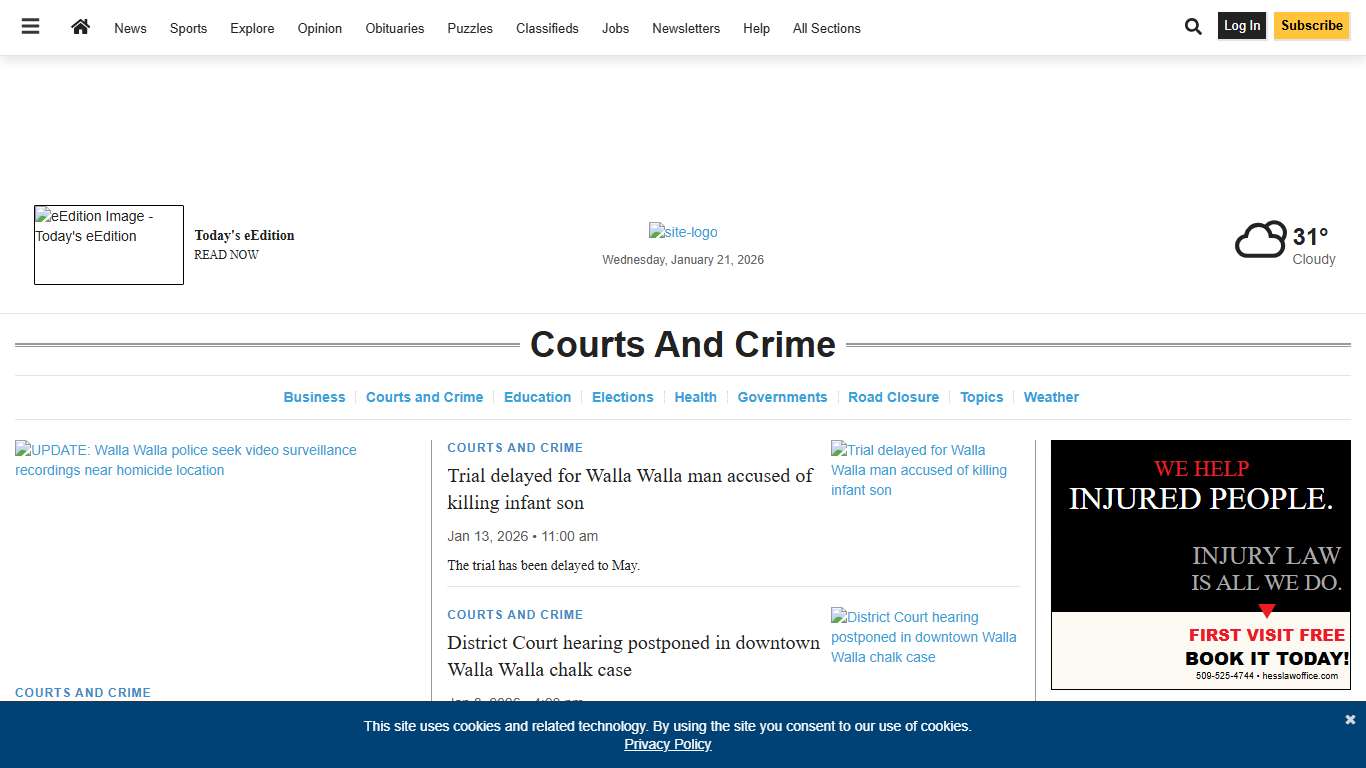This screenshot has width=1366, height=768.
Task: Open the All Sections menu
Action: tap(826, 28)
